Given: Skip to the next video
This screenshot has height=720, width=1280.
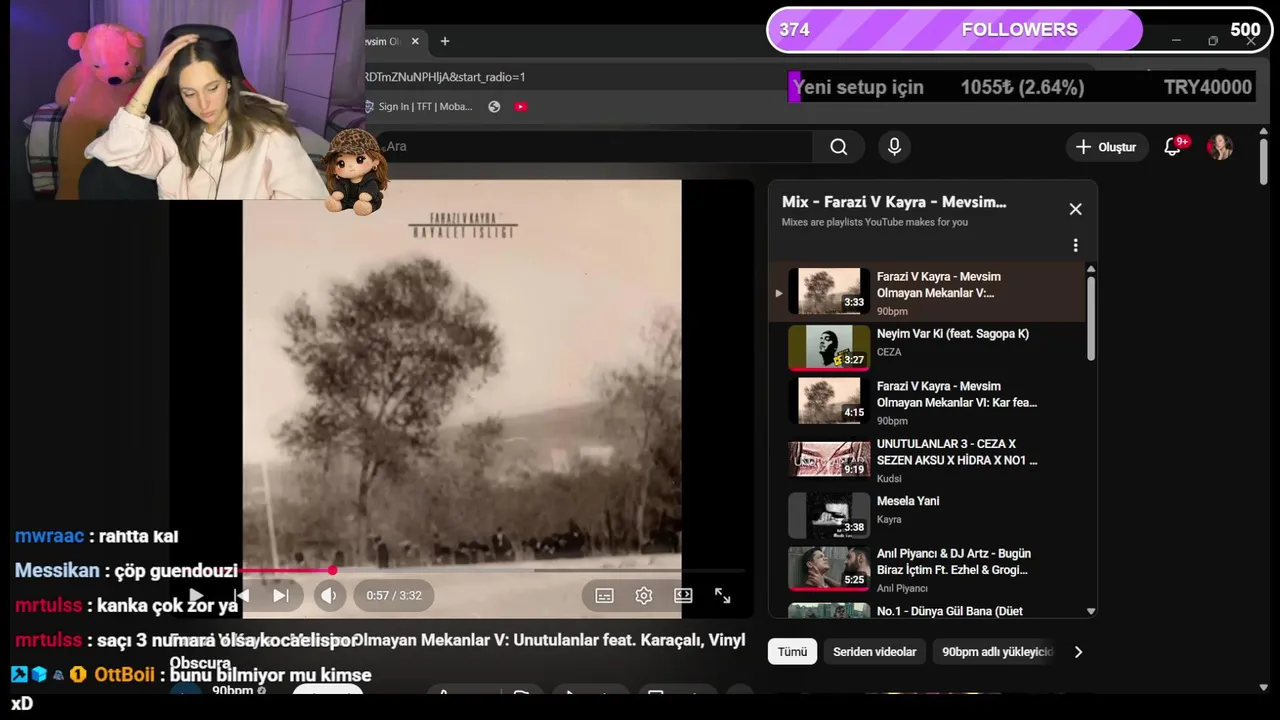Looking at the screenshot, I should point(281,596).
